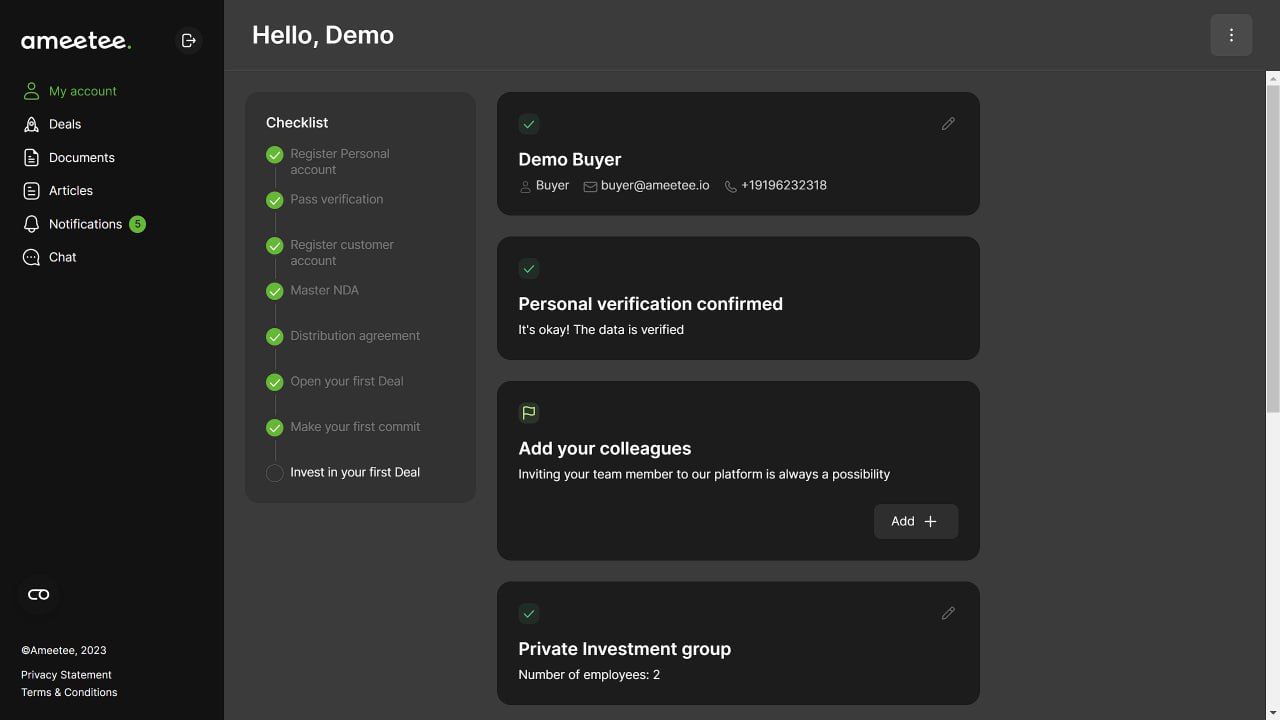
Task: Click the Add colleagues button
Action: [x=916, y=521]
